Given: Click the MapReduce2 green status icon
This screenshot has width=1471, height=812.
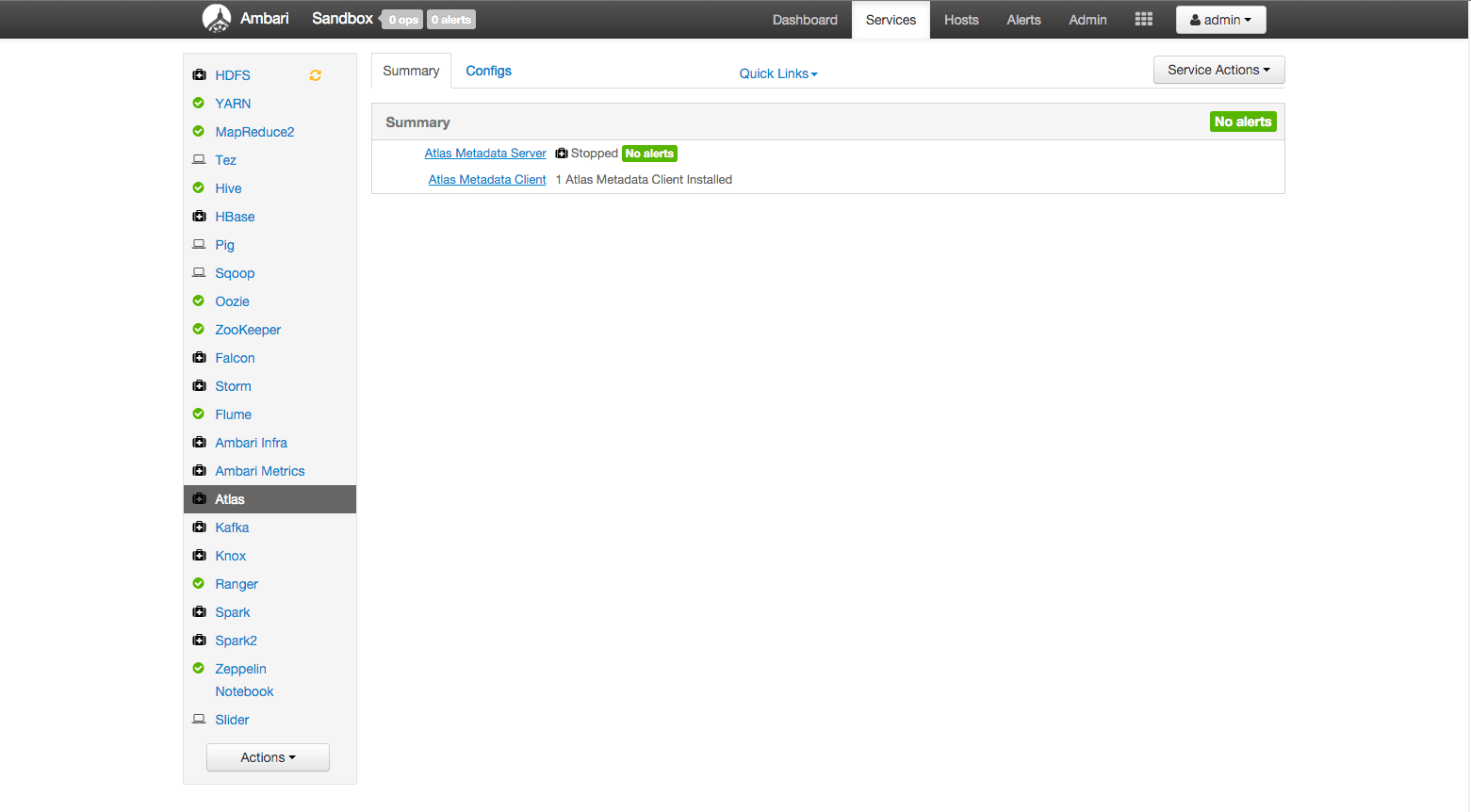Looking at the screenshot, I should [x=199, y=131].
